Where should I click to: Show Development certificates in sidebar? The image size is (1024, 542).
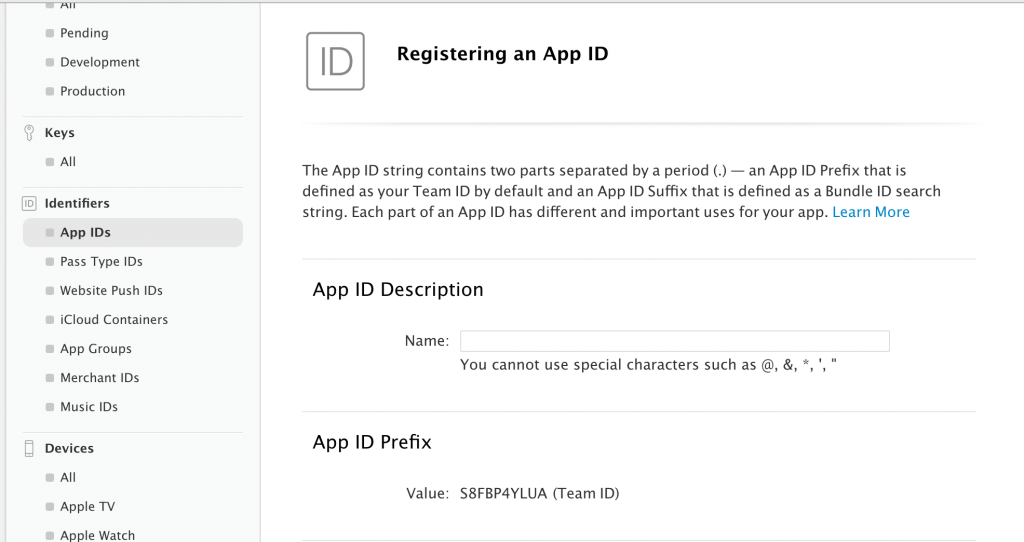point(99,62)
